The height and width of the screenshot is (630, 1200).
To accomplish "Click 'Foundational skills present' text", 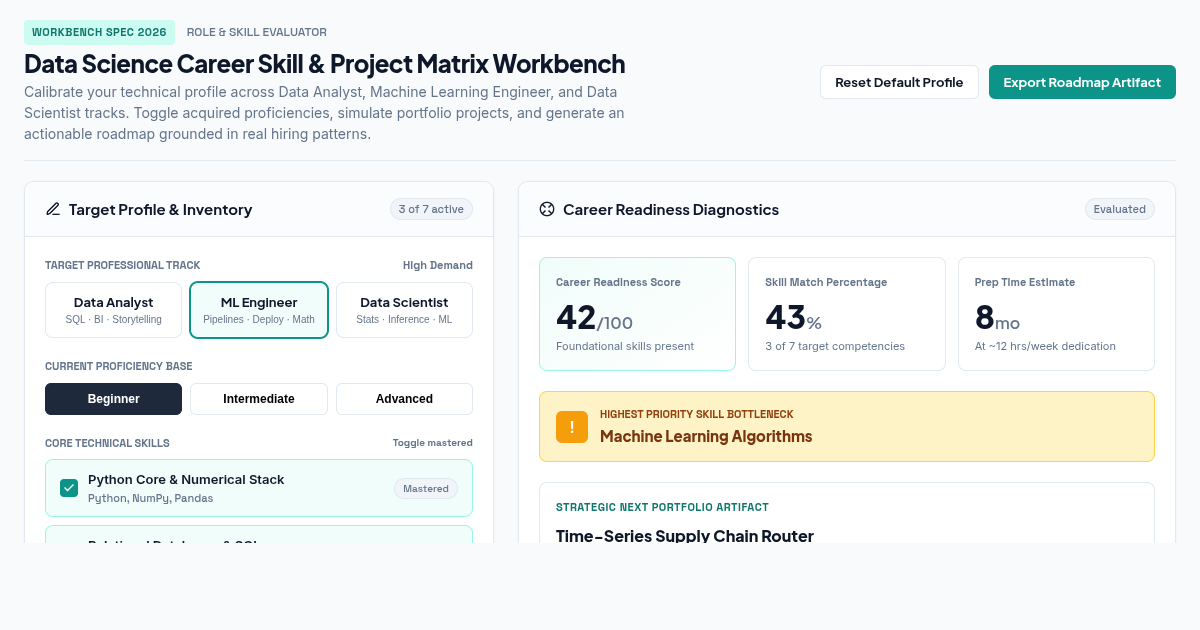I will coord(625,346).
